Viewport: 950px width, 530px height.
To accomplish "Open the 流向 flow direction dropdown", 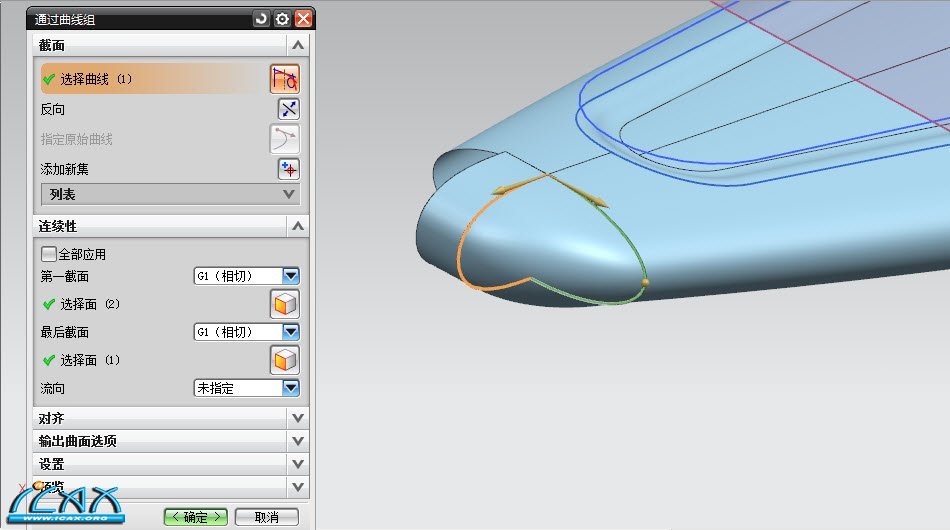I will pyautogui.click(x=291, y=388).
